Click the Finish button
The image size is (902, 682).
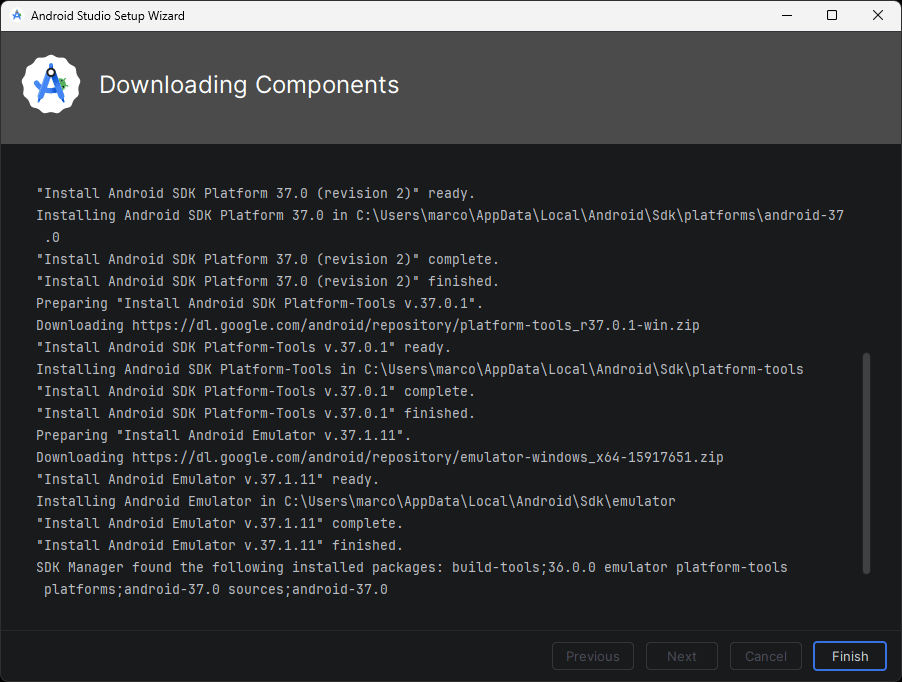coord(850,656)
